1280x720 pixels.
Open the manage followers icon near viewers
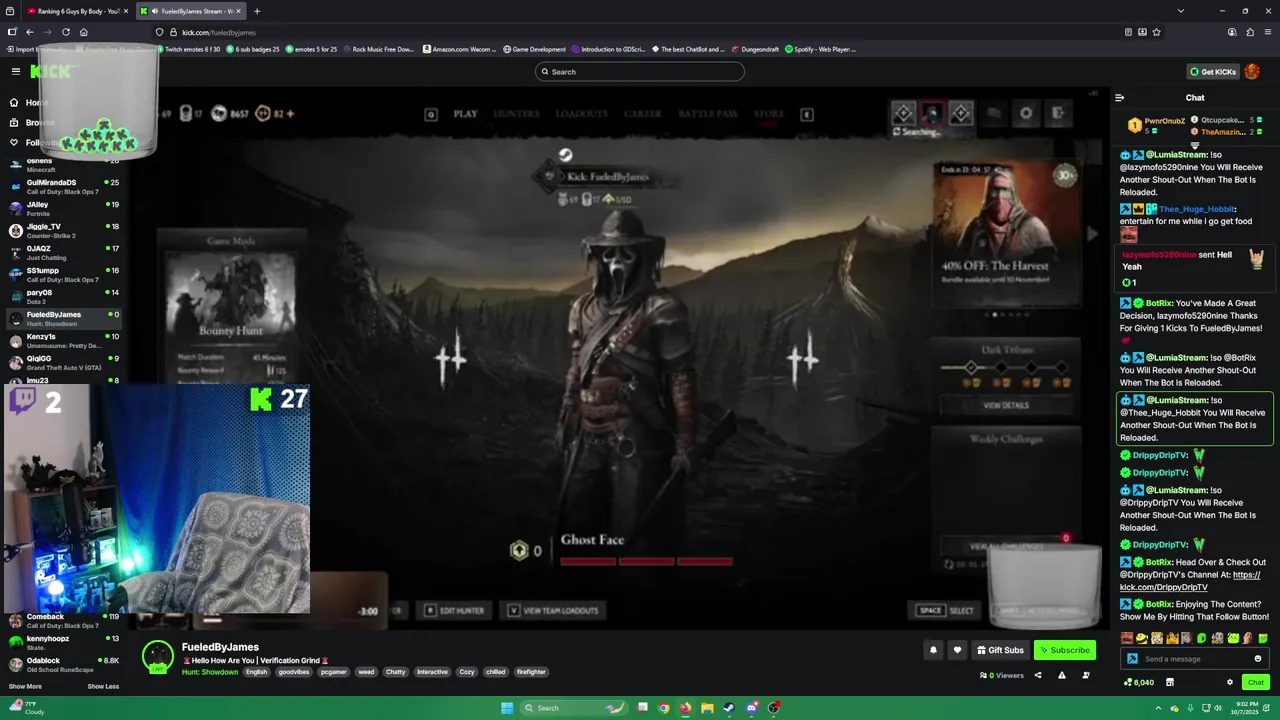(1084, 675)
